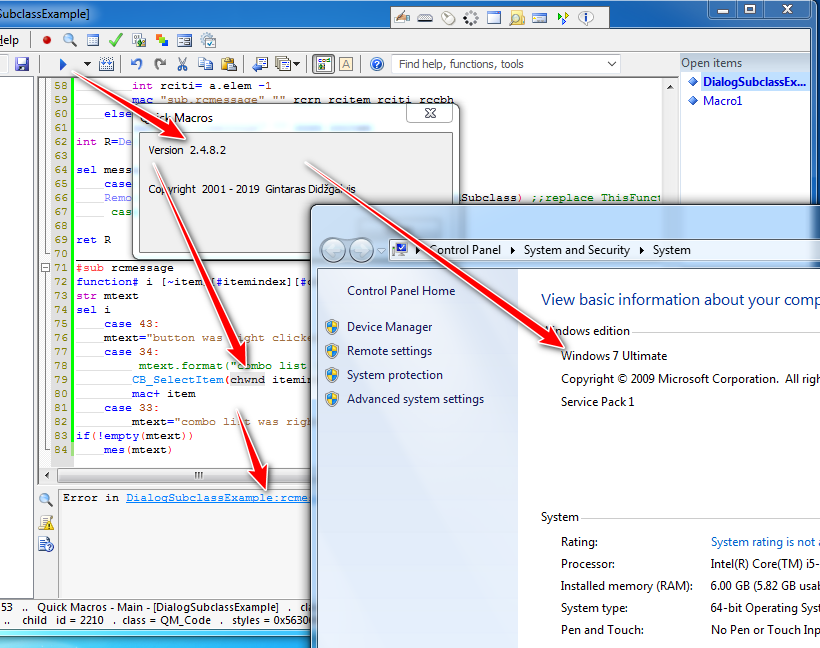Image resolution: width=820 pixels, height=648 pixels.
Task: Click the red Record icon in menu bar
Action: pyautogui.click(x=47, y=40)
